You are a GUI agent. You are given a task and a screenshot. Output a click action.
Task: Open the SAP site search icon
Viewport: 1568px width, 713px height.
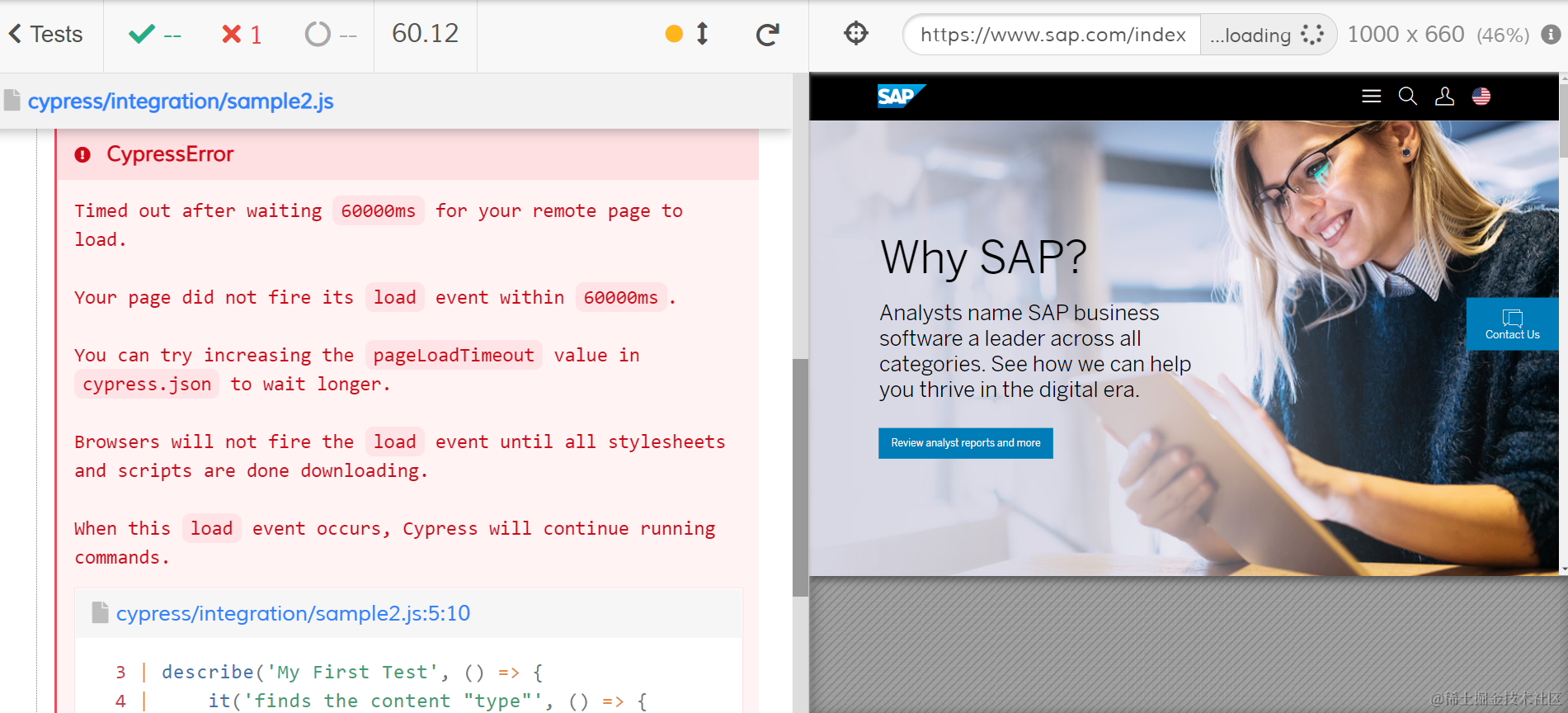[1408, 97]
